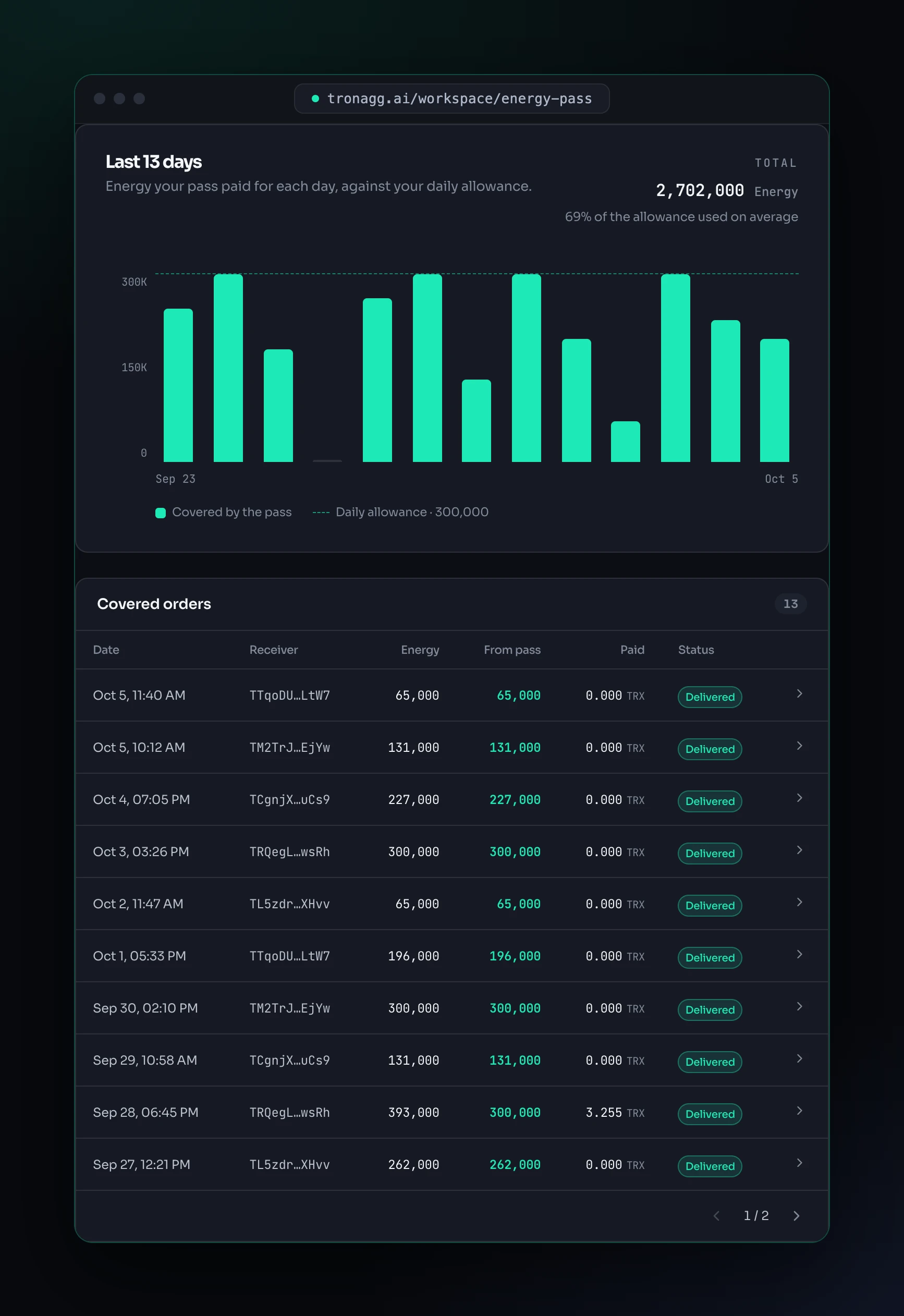
Task: Go to previous page of covered orders
Action: (716, 1216)
